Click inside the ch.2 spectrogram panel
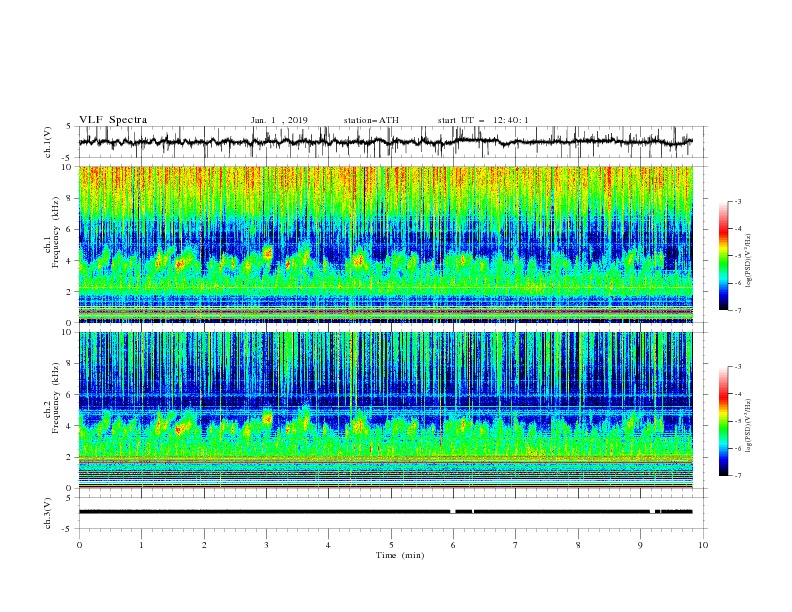Viewport: 792px width, 612px height. 385,410
